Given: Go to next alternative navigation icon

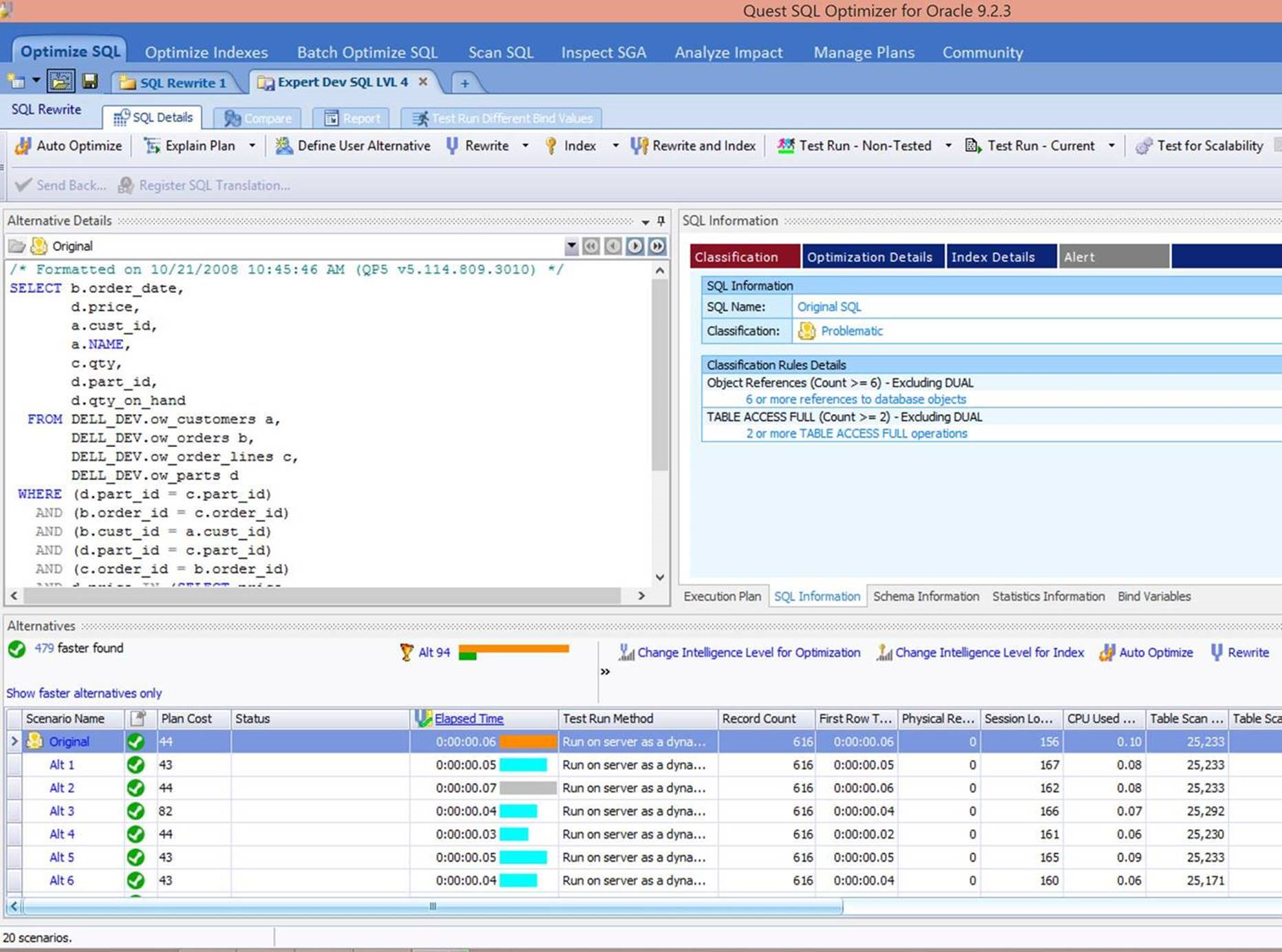Looking at the screenshot, I should 635,246.
